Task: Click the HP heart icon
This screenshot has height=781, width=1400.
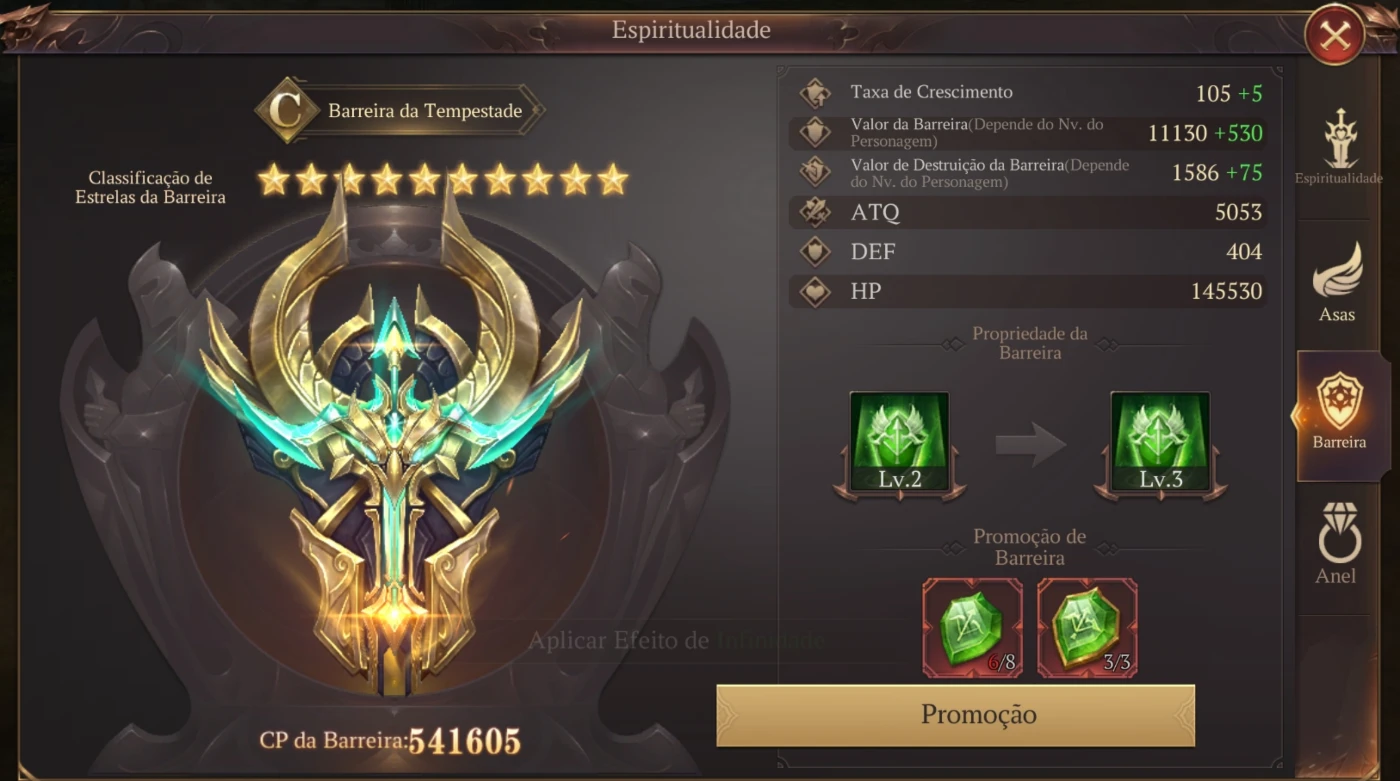Action: [x=815, y=292]
